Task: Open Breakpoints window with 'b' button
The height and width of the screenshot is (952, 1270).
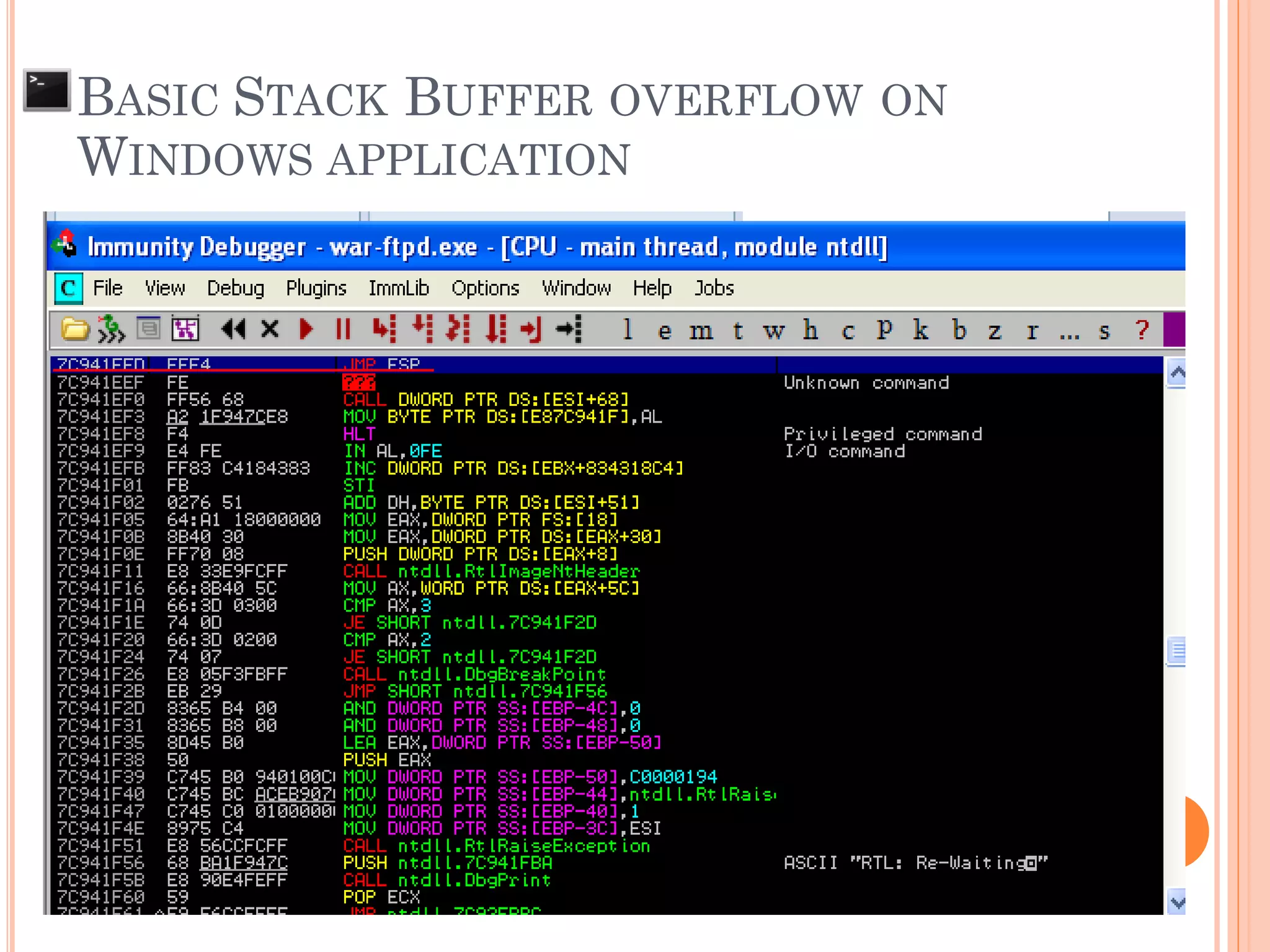Action: (x=959, y=330)
